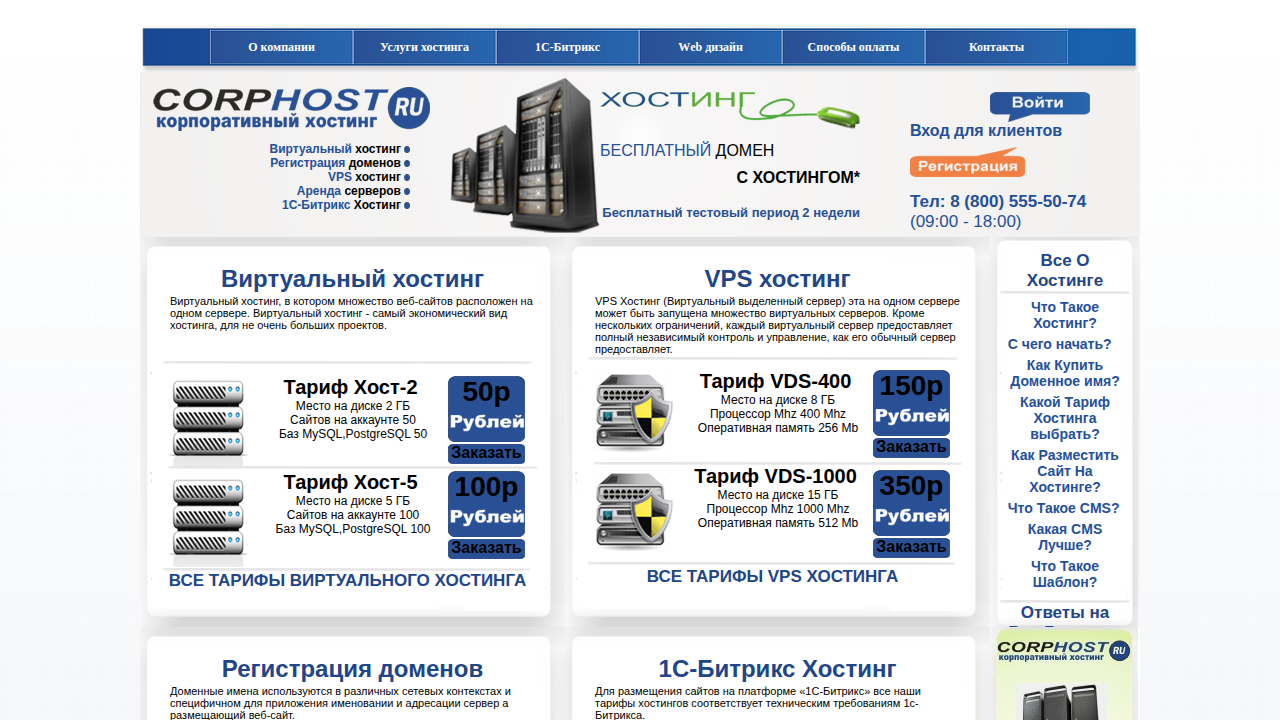1280x720 pixels.
Task: Open the Услуги хостинга menu item
Action: [x=424, y=47]
